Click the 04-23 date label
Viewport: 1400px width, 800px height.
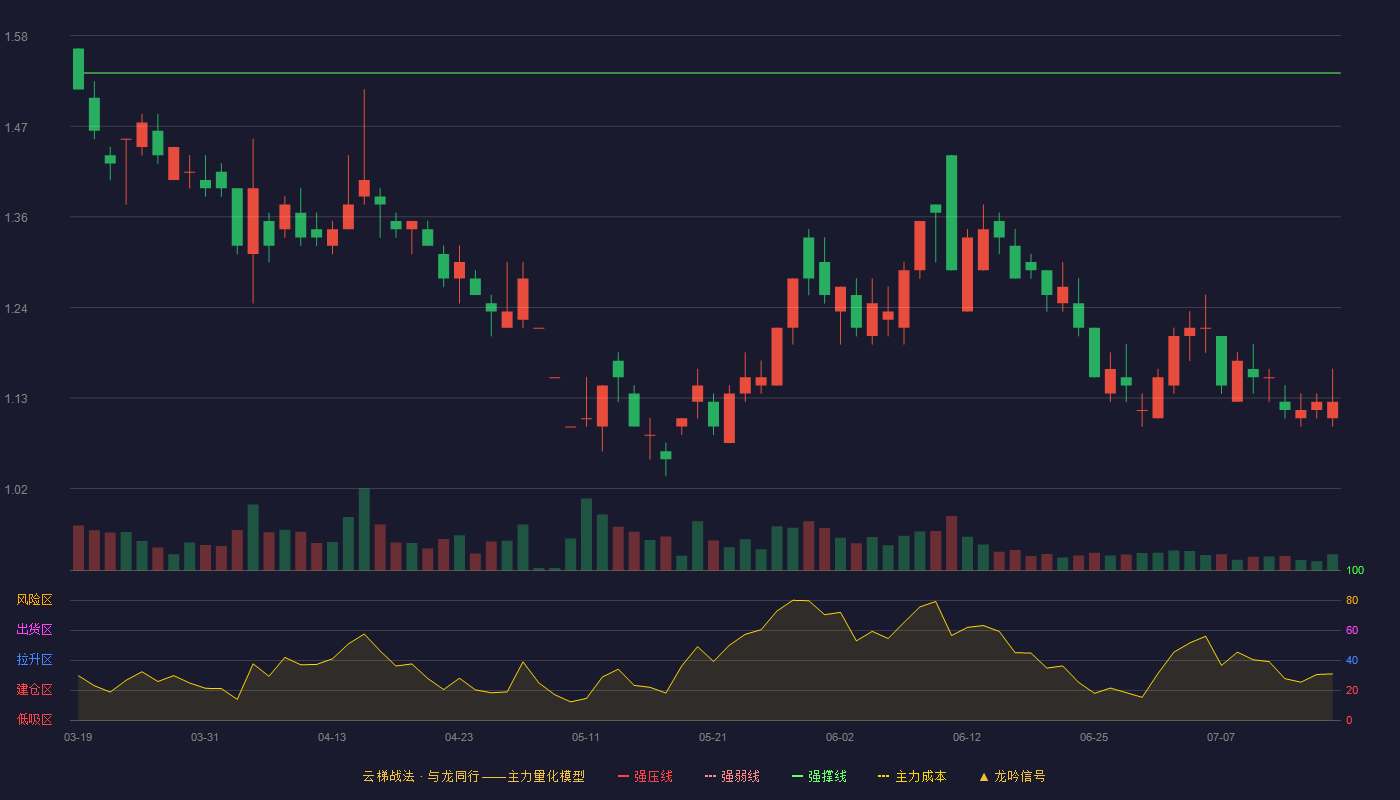[x=459, y=737]
